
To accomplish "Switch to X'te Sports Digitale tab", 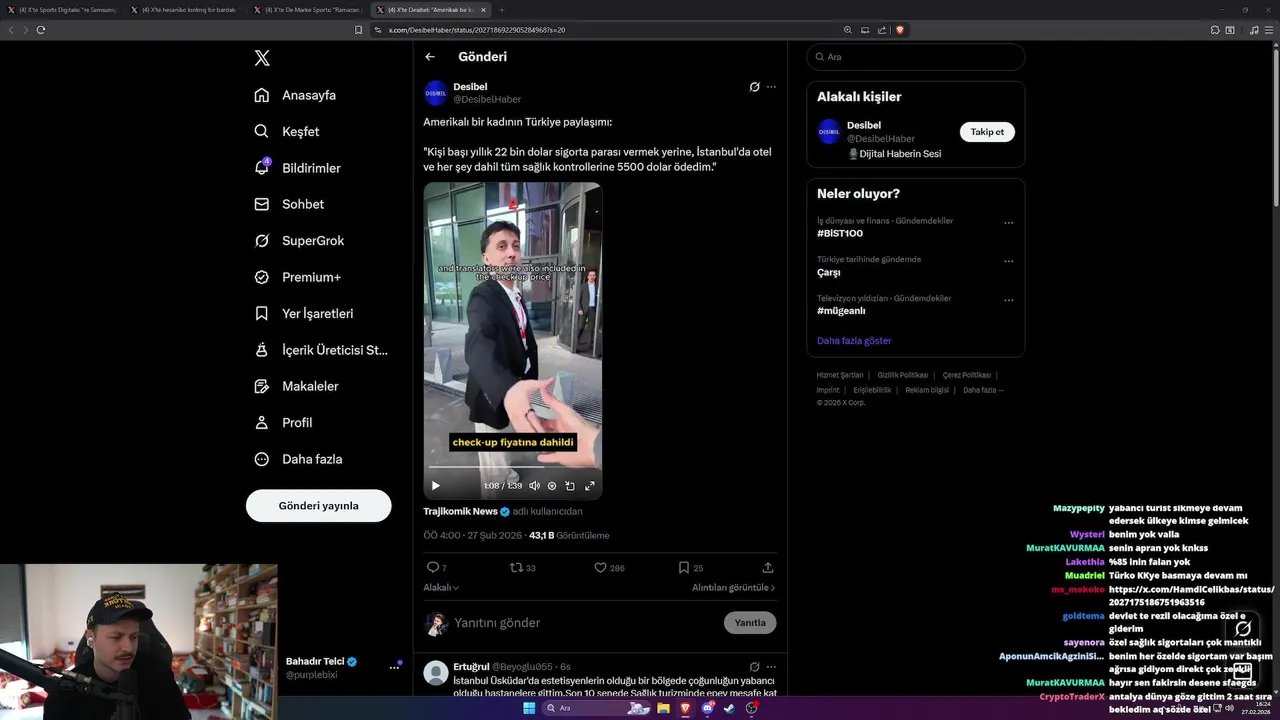I will point(61,10).
